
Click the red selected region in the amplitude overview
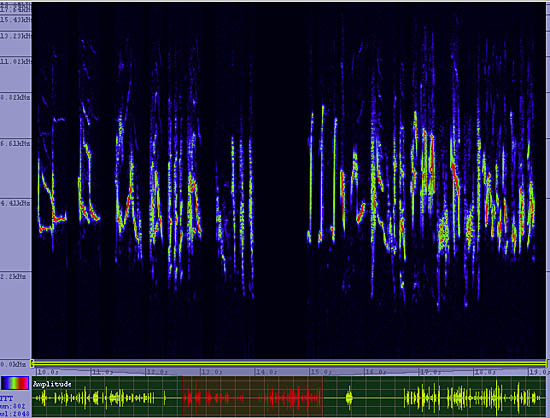click(253, 397)
